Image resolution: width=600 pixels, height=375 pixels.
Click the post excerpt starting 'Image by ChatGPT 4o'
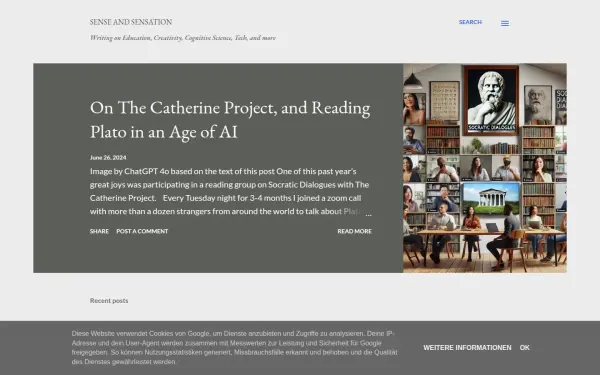(x=230, y=191)
